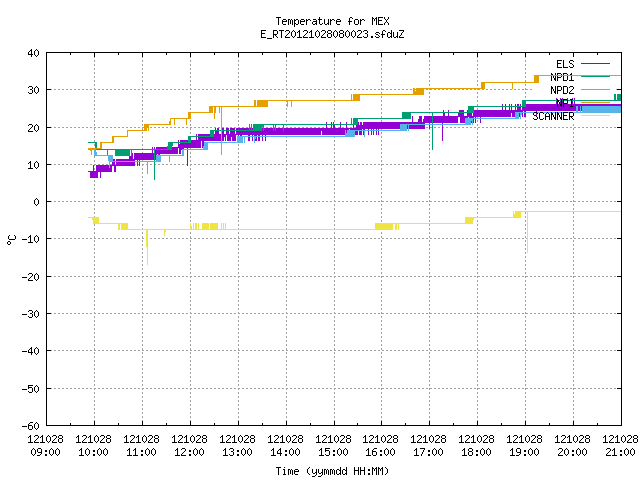The image size is (640, 480).
Task: Click the y-axis label 10
Action: tap(33, 165)
